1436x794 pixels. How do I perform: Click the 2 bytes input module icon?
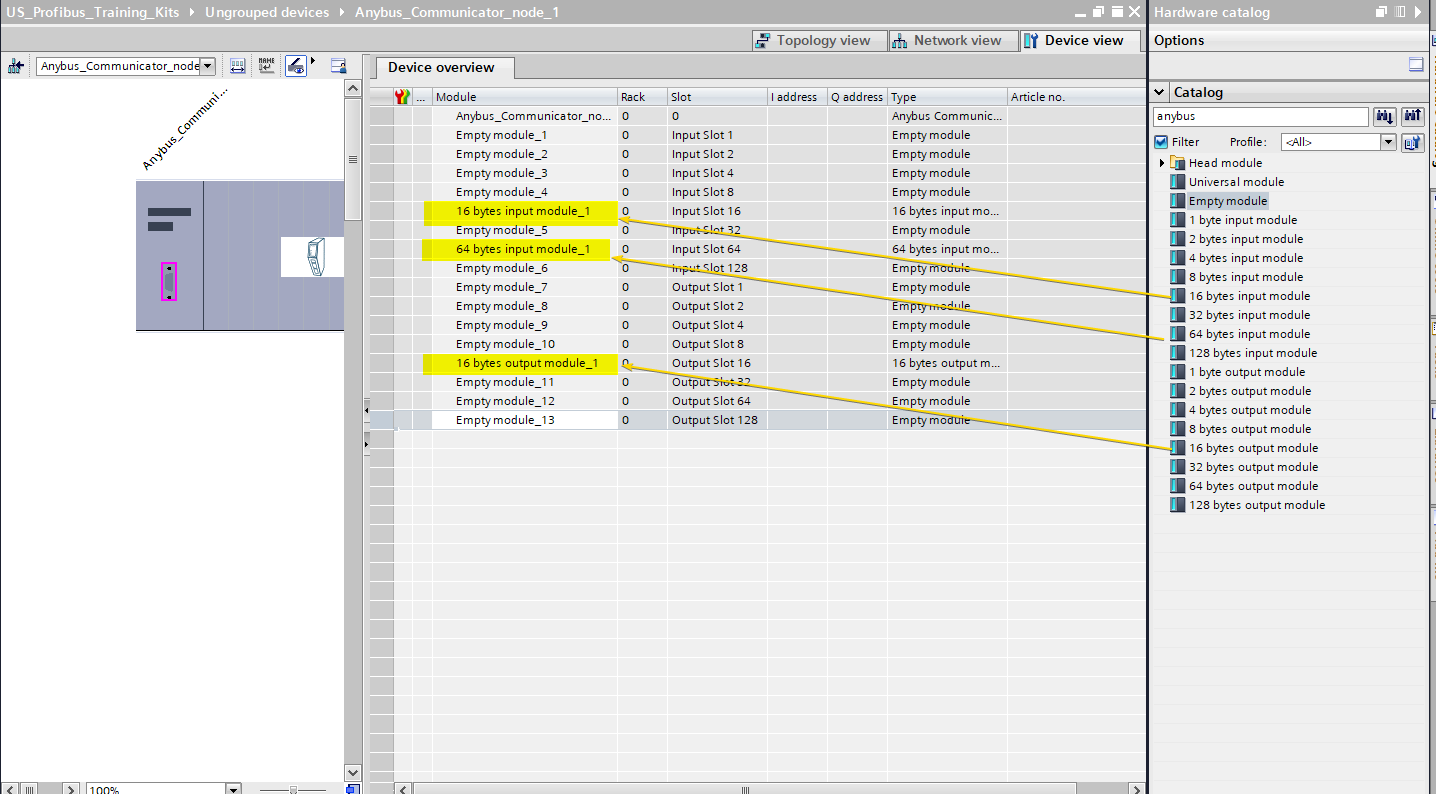[x=1178, y=239]
